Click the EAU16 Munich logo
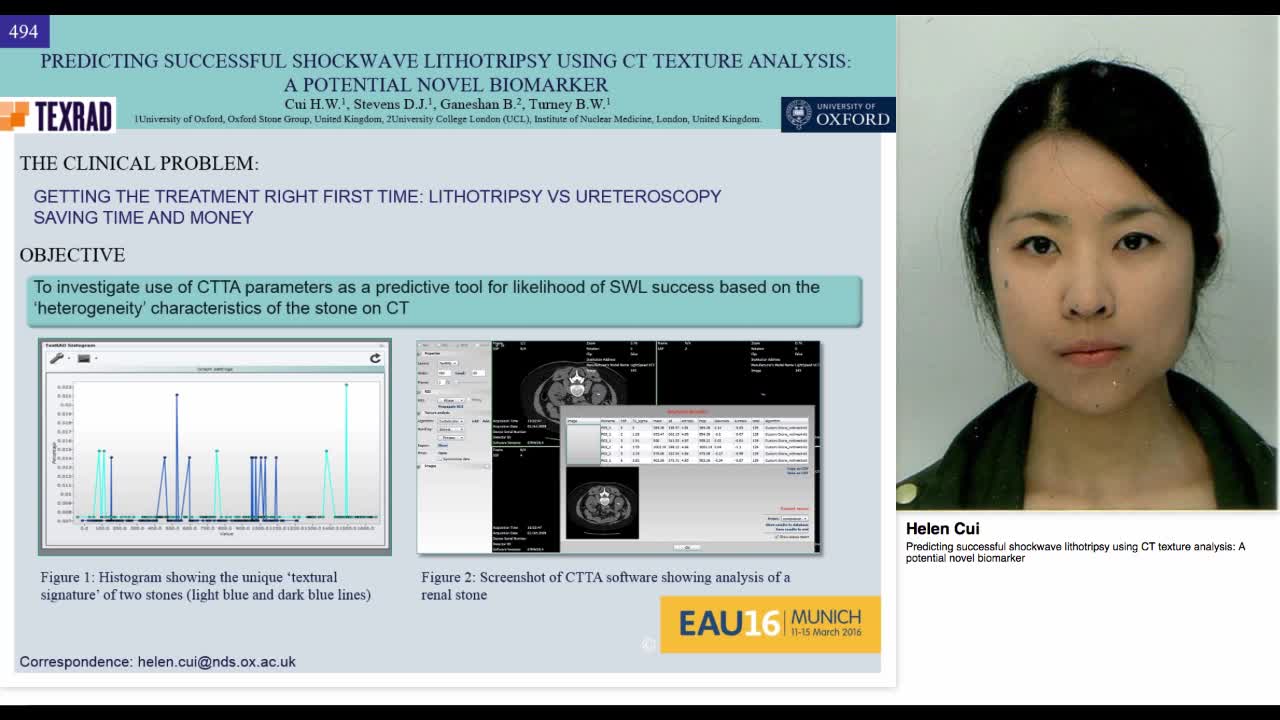Screen dimensions: 1280x720 pos(768,624)
